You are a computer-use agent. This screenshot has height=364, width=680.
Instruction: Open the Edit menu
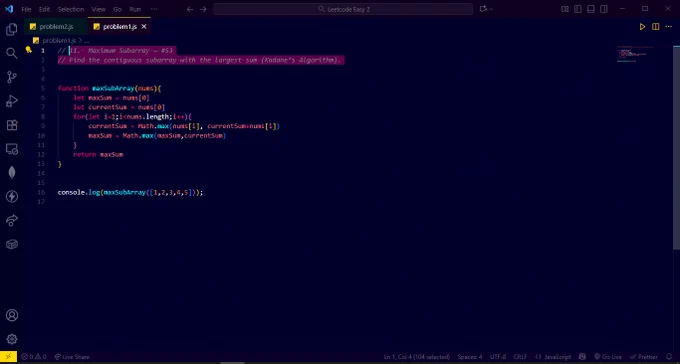44,9
